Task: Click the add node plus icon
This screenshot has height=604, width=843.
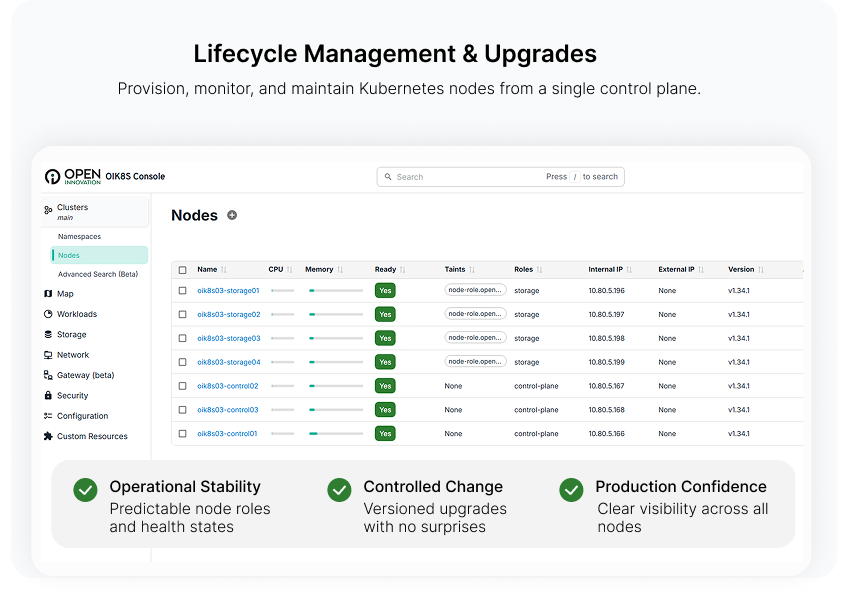Action: (x=232, y=215)
